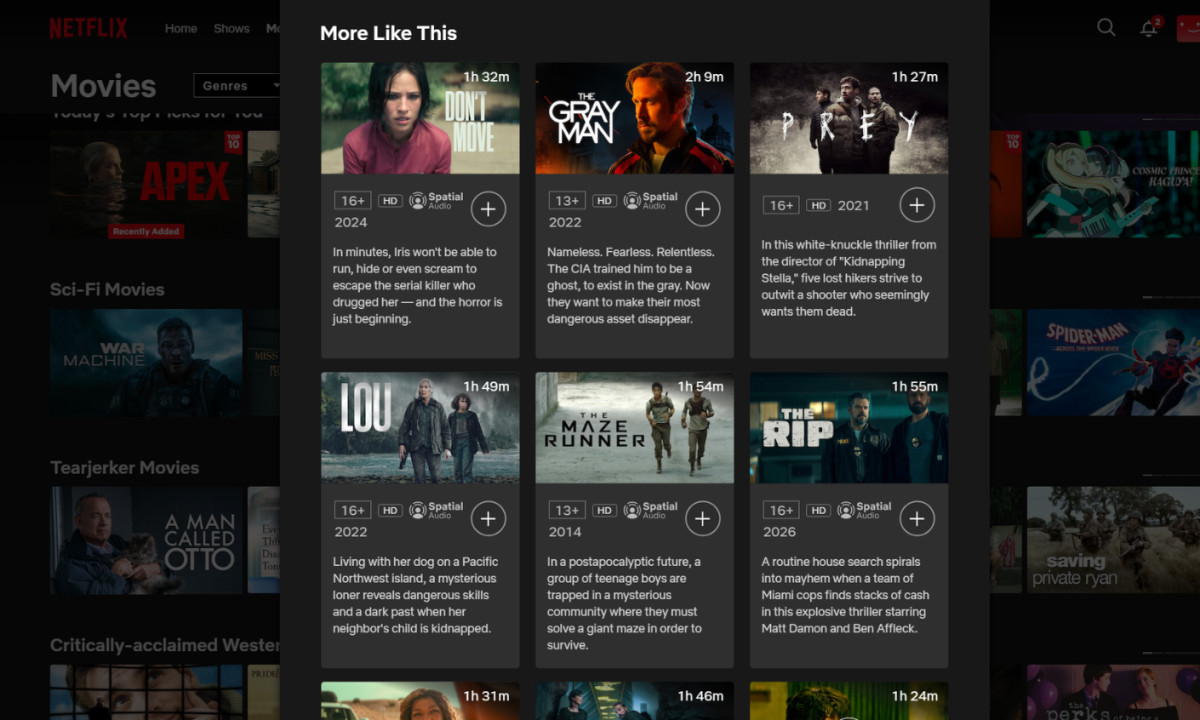The image size is (1200, 720).
Task: Open Lou movie thumbnail
Action: tap(420, 428)
